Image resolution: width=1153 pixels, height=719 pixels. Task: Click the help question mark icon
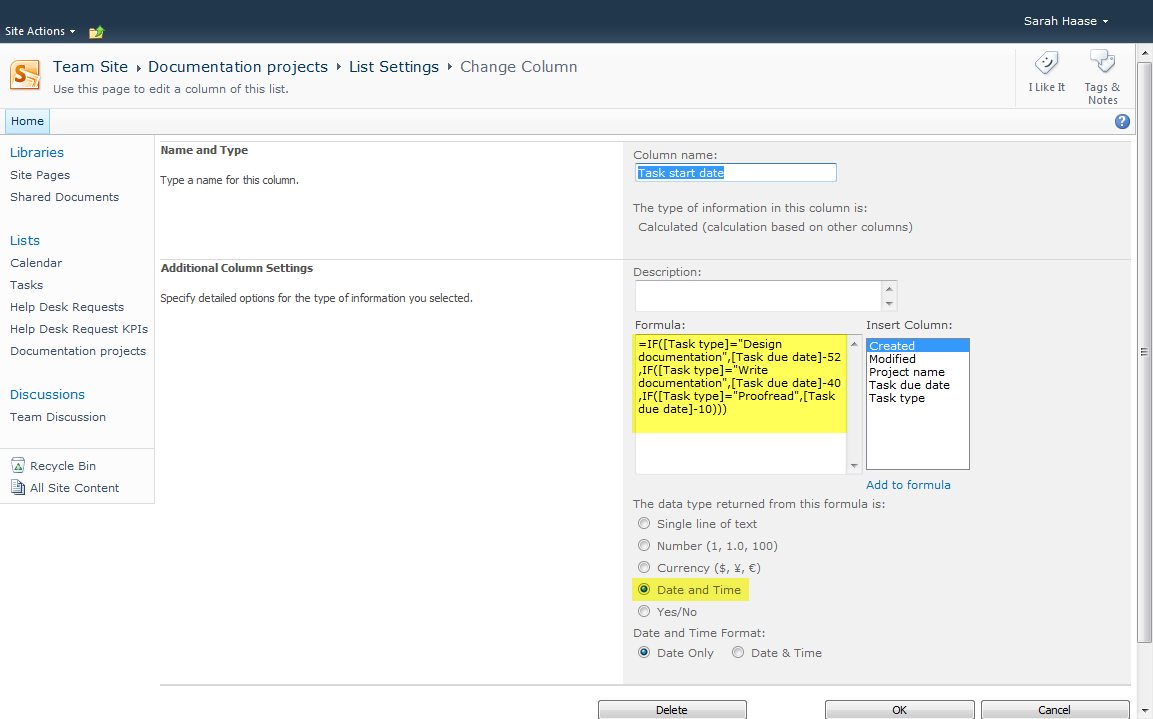pos(1122,121)
